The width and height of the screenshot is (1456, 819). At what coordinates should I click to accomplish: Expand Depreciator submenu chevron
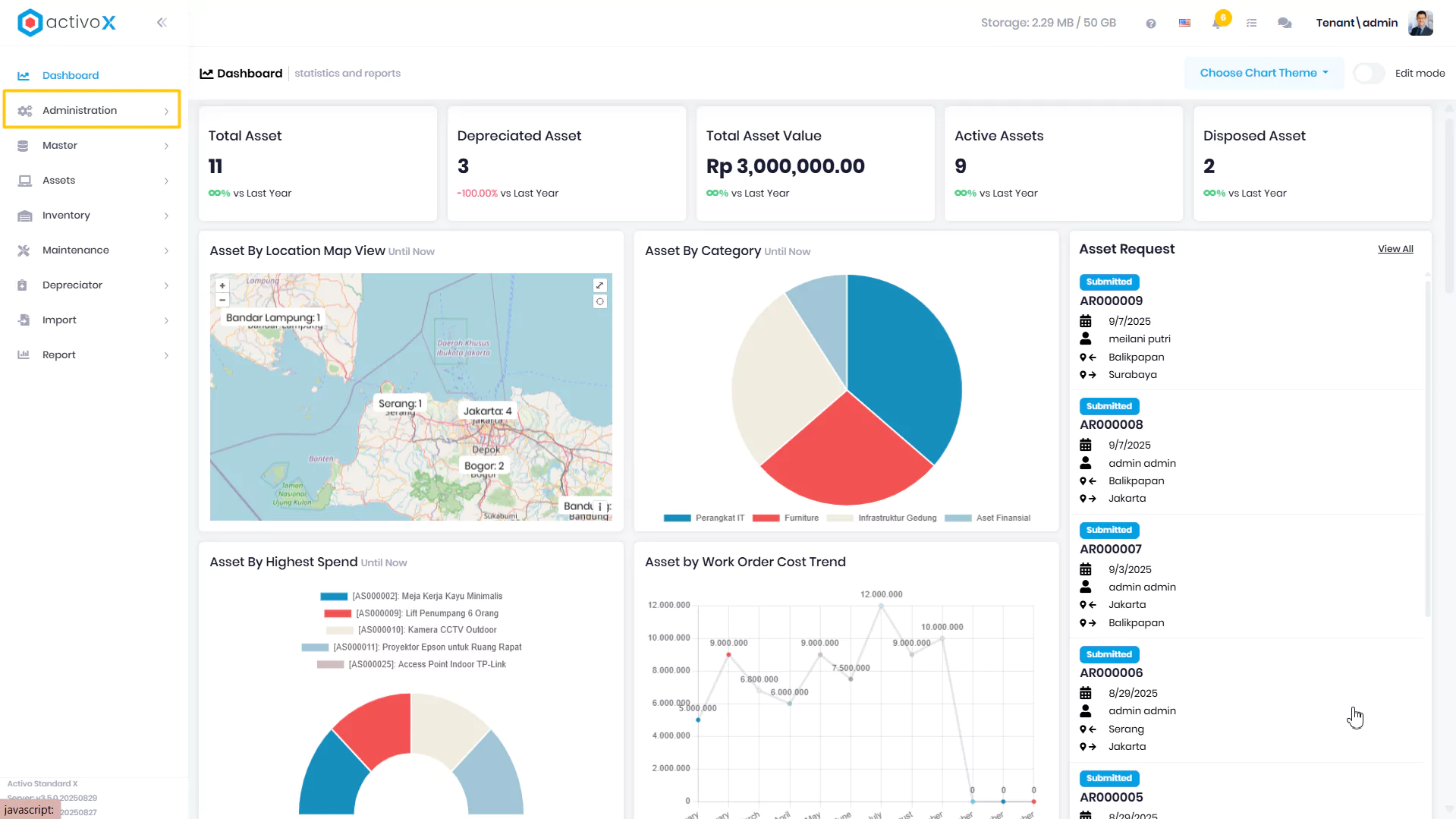pyautogui.click(x=166, y=286)
